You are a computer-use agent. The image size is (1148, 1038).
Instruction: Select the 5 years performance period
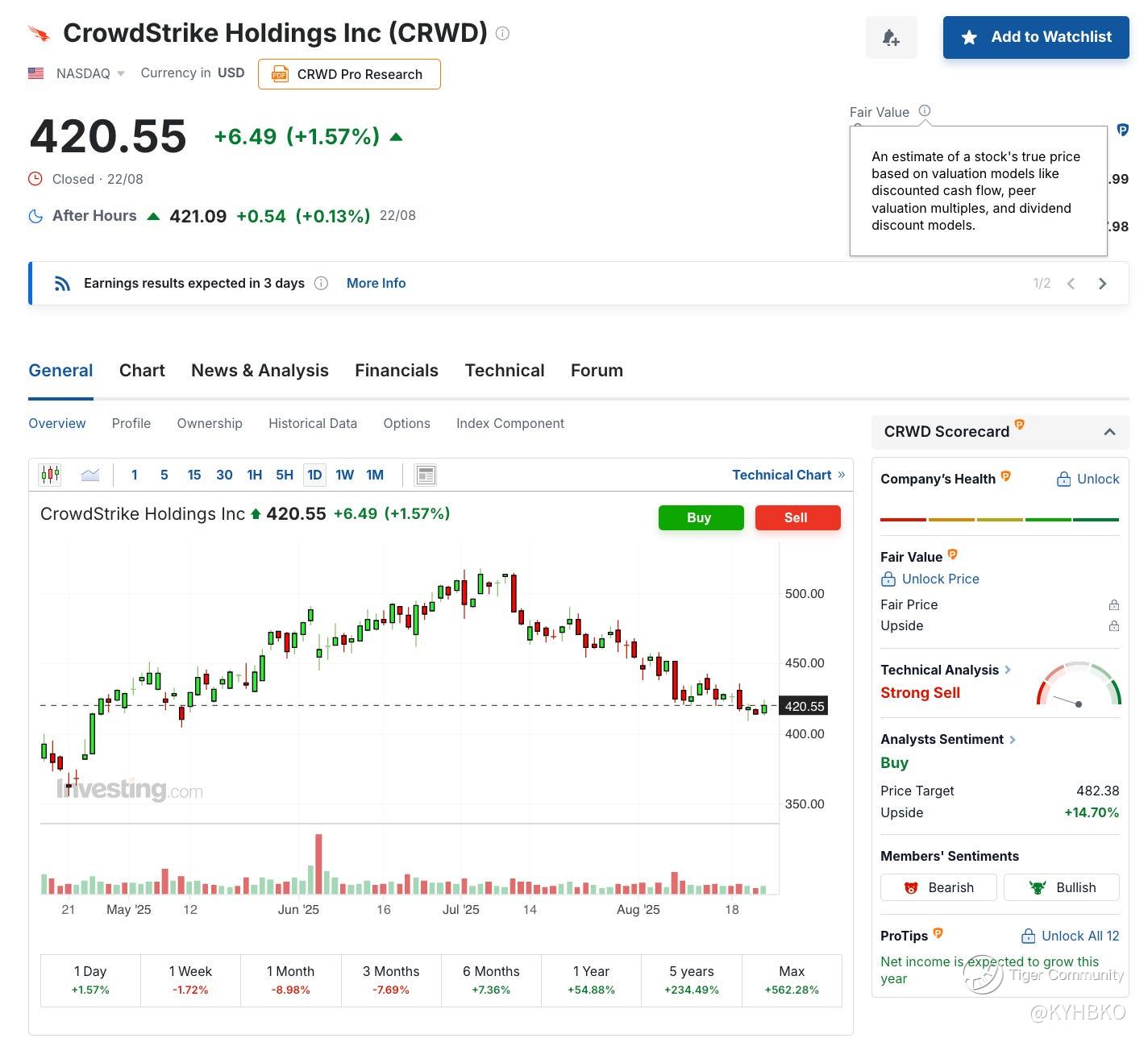pos(692,980)
